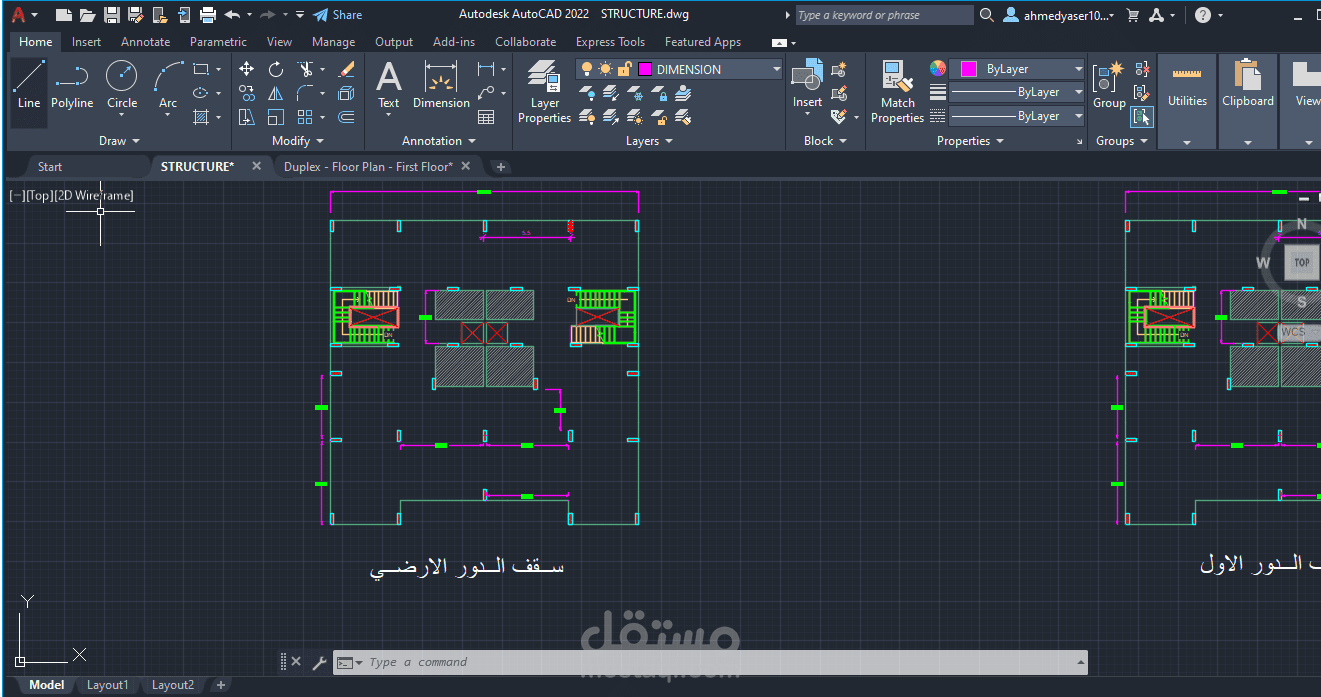
Task: Add a new drawing tab with plus
Action: click(501, 167)
